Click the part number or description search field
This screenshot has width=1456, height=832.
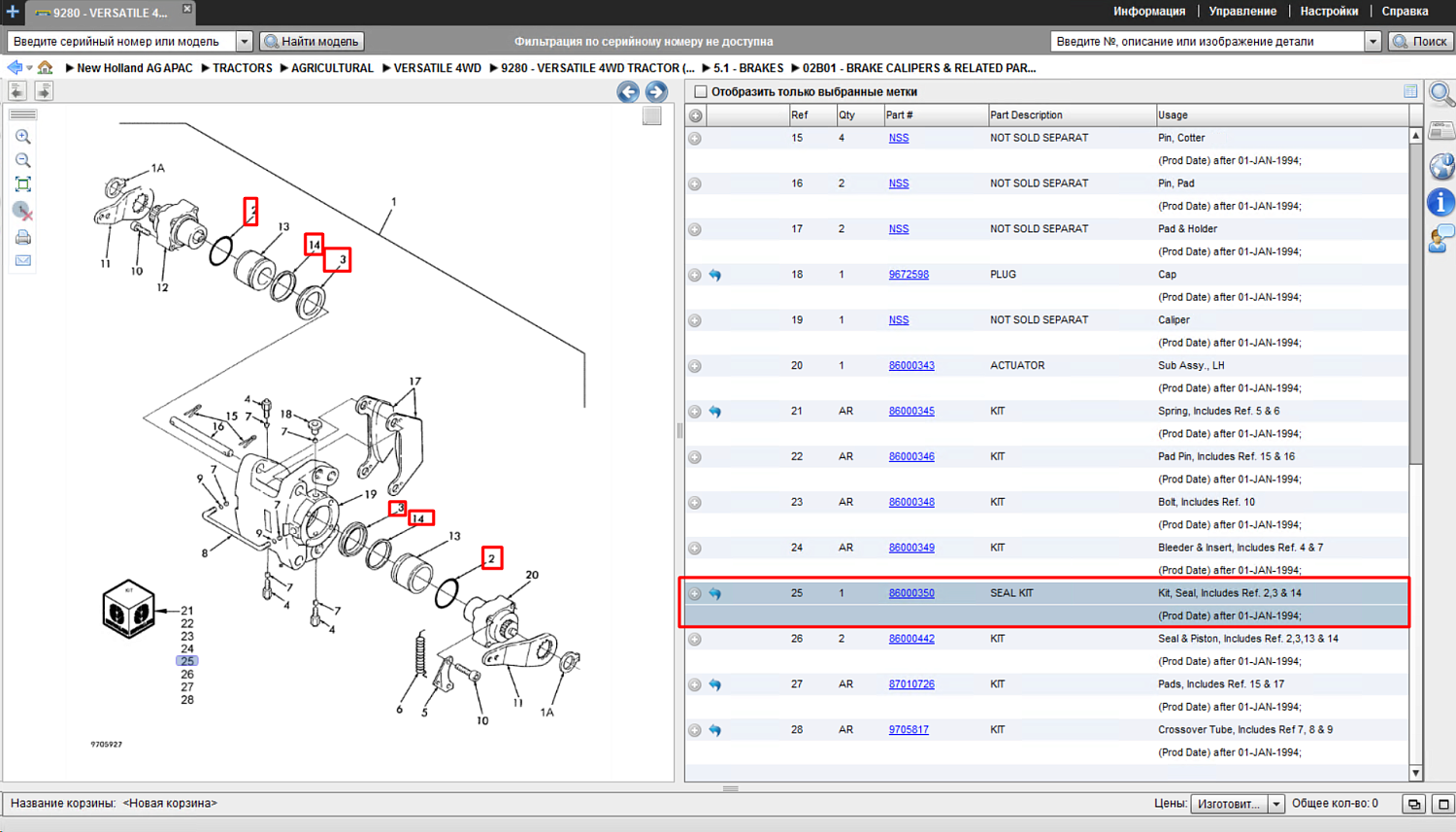(1208, 42)
